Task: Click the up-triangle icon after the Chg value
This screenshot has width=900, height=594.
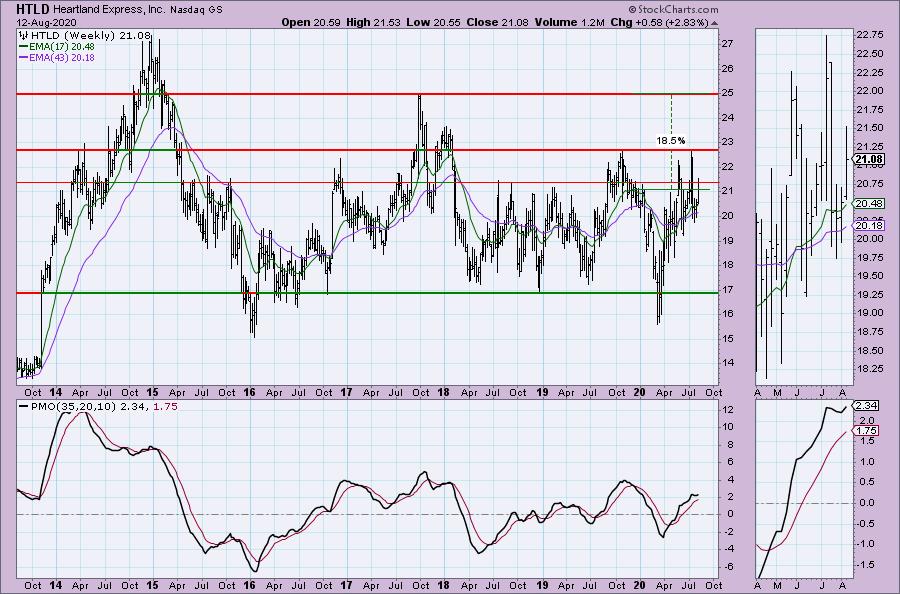Action: click(714, 24)
